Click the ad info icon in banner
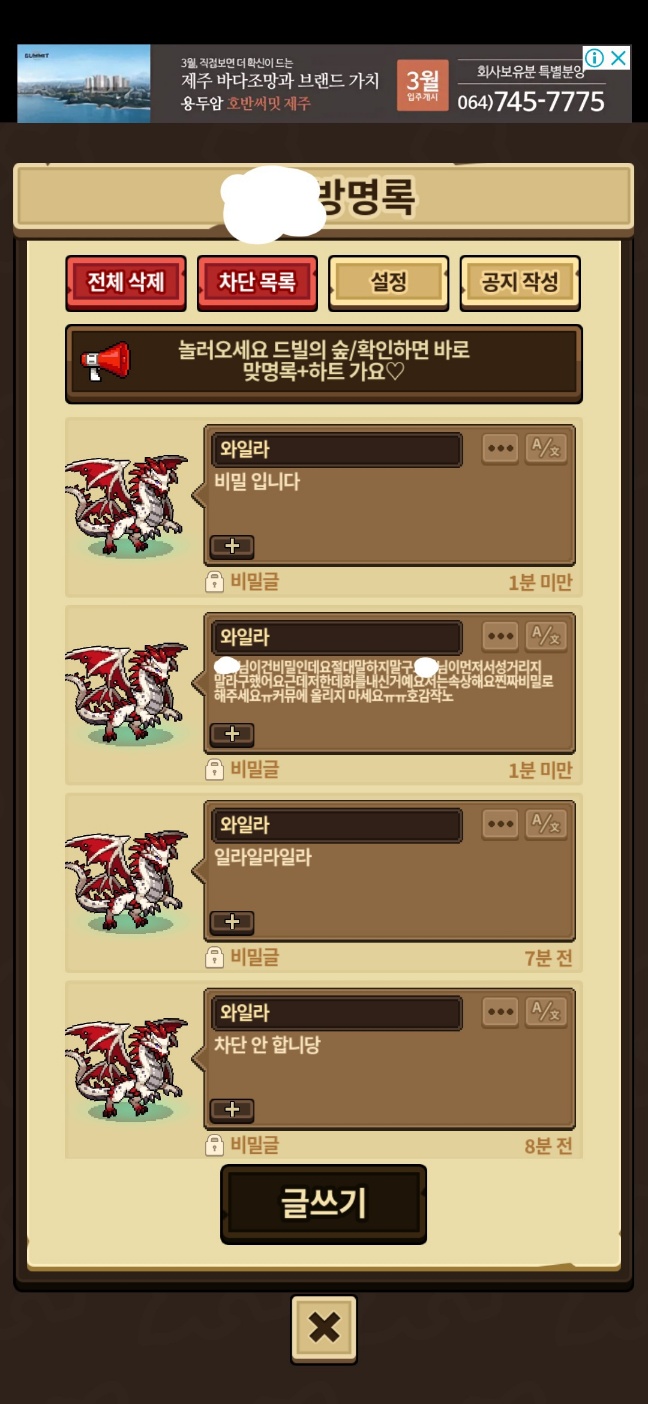 click(x=594, y=58)
